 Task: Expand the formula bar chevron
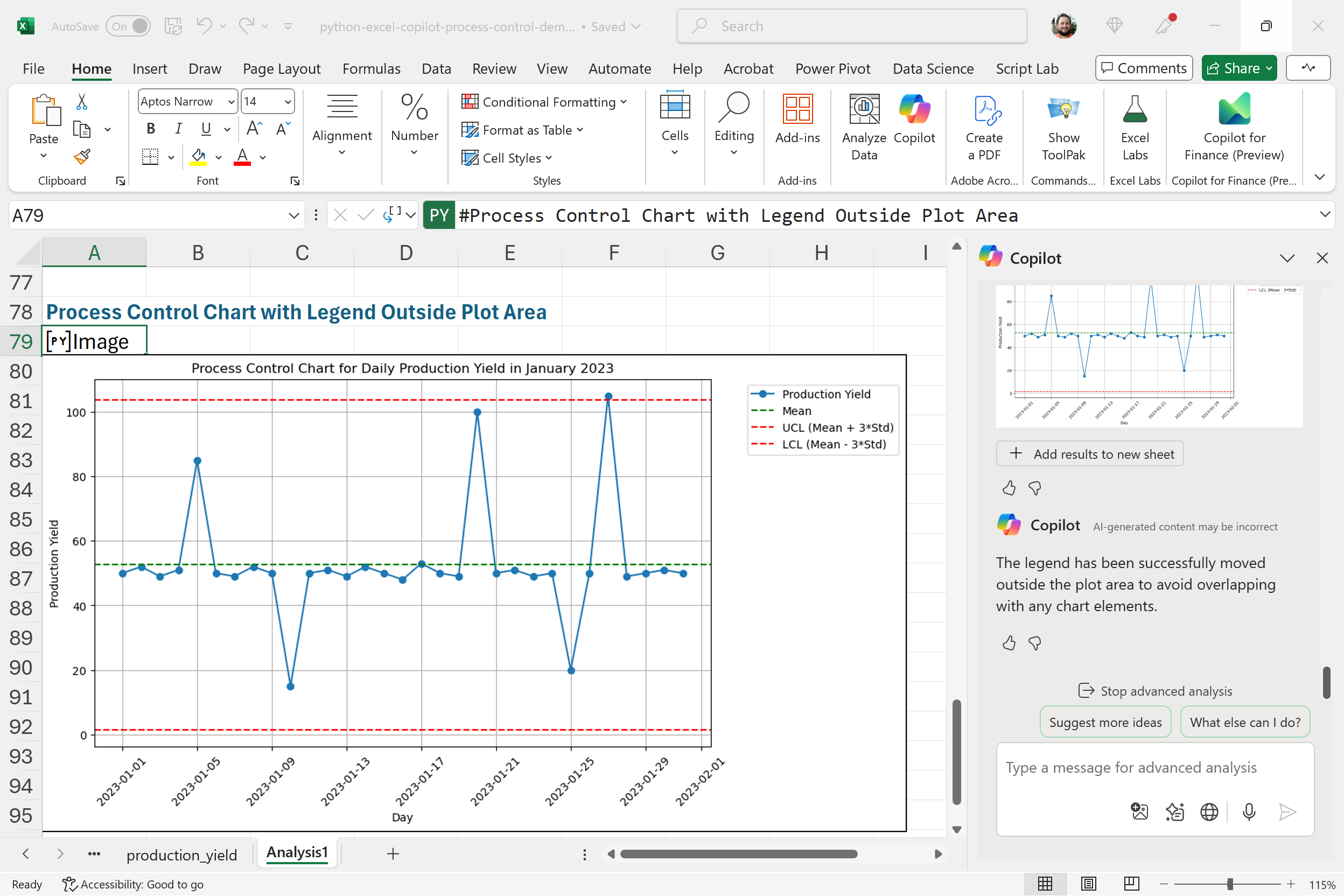tap(1324, 215)
